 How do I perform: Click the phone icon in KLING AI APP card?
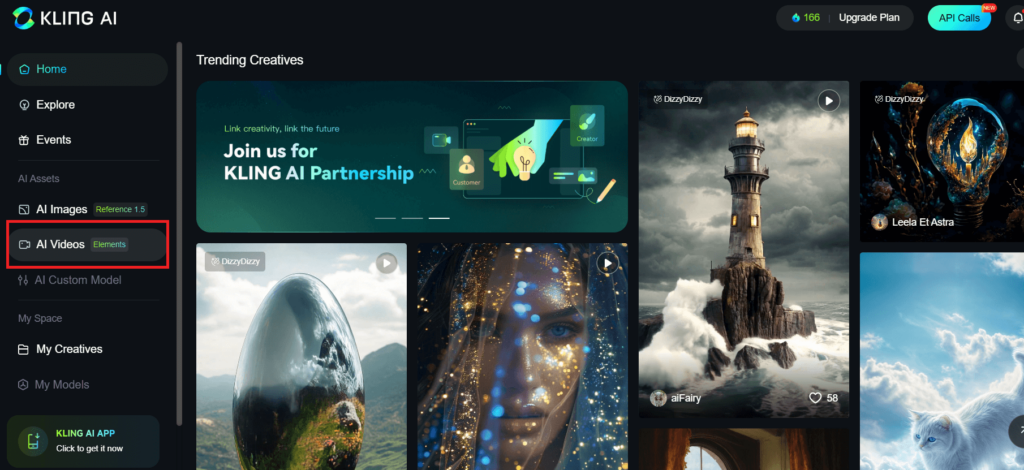33,441
